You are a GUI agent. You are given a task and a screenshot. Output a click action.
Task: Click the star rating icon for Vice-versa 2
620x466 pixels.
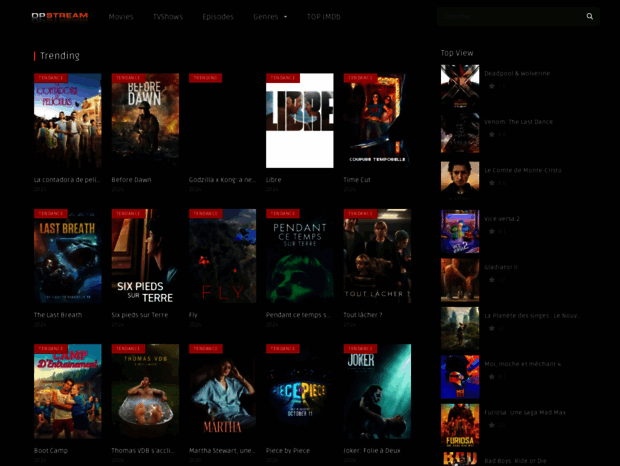click(x=491, y=231)
